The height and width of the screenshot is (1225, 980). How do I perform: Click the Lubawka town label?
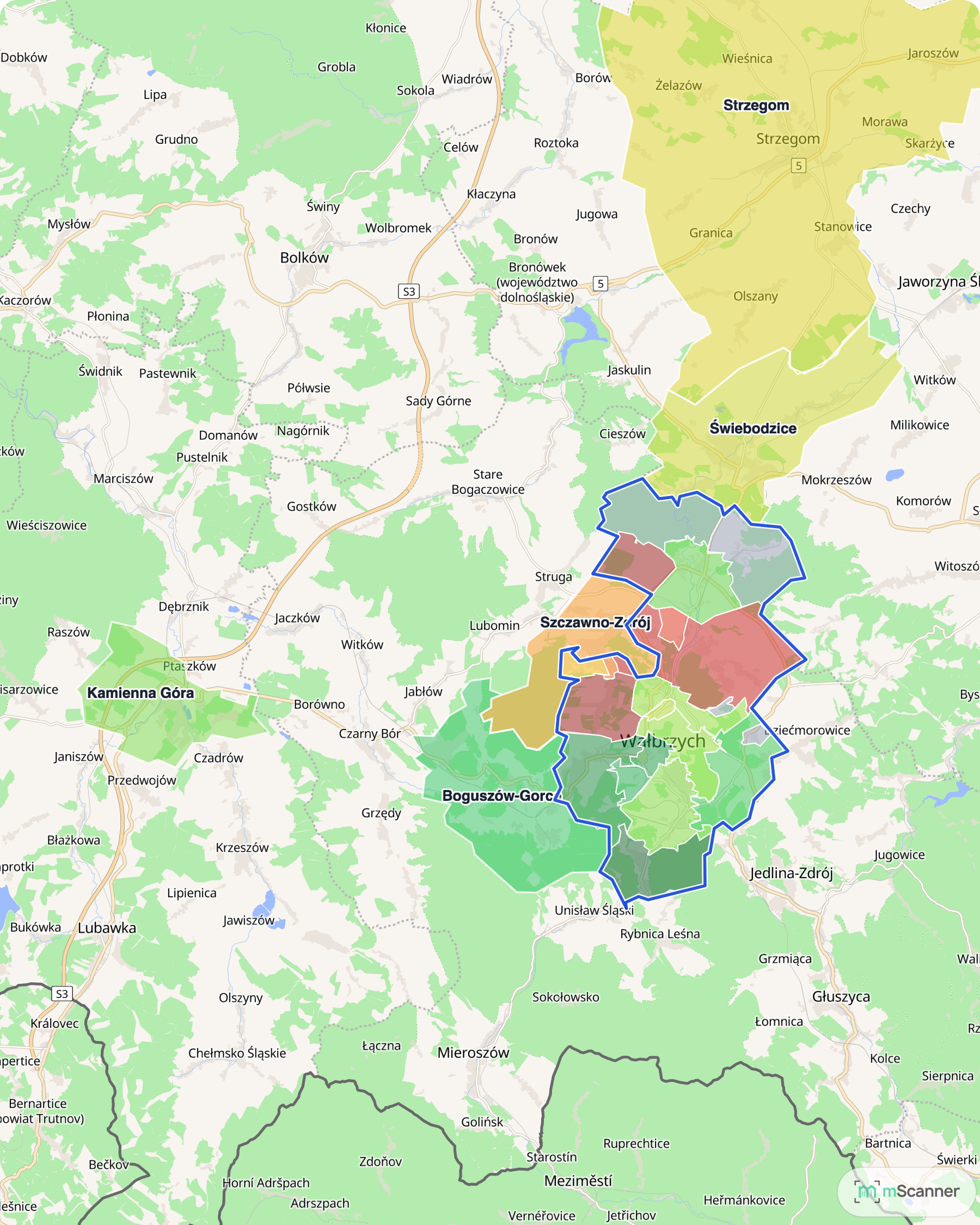107,928
